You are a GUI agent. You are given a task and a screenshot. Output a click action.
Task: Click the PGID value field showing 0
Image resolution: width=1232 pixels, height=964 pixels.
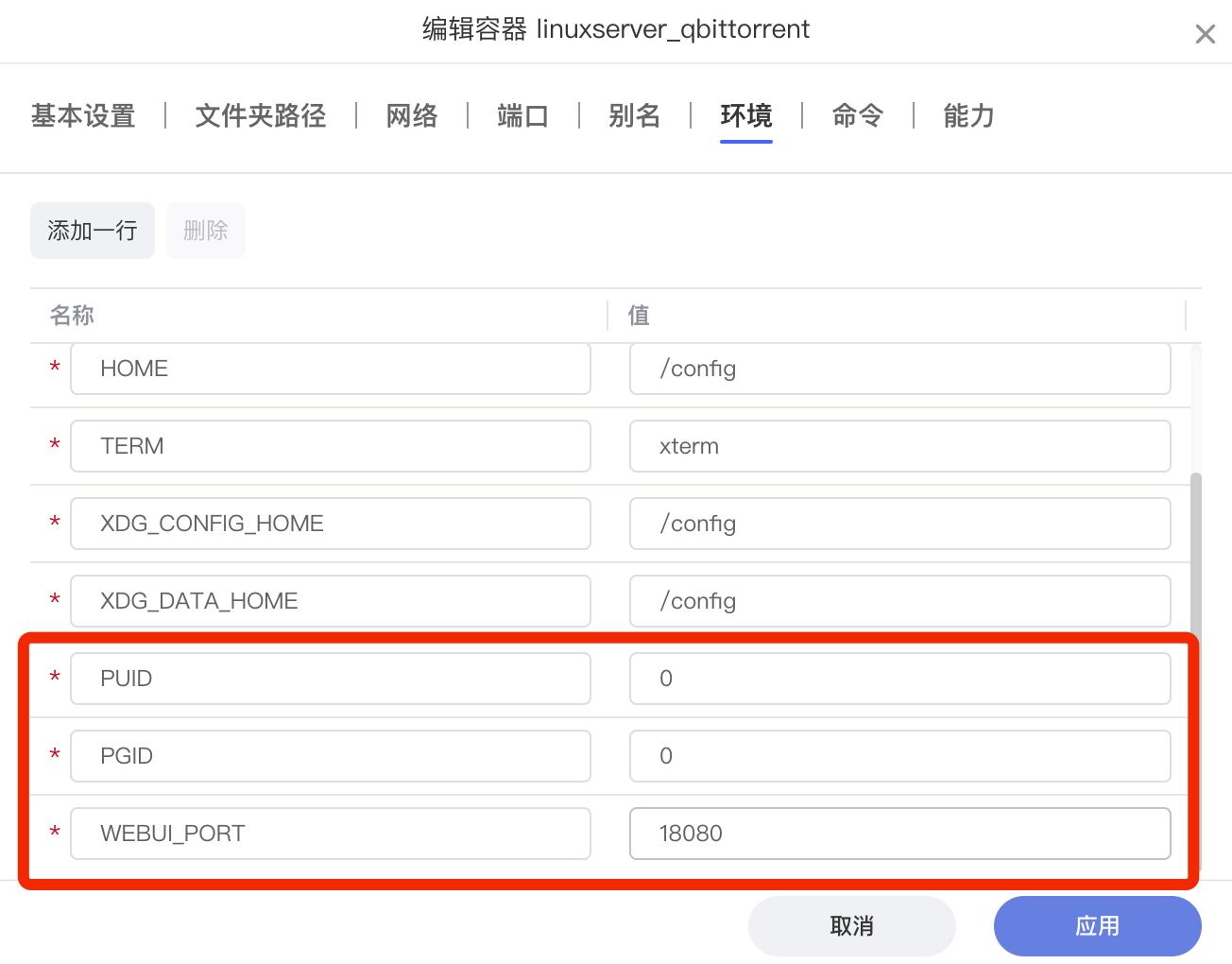click(x=898, y=756)
